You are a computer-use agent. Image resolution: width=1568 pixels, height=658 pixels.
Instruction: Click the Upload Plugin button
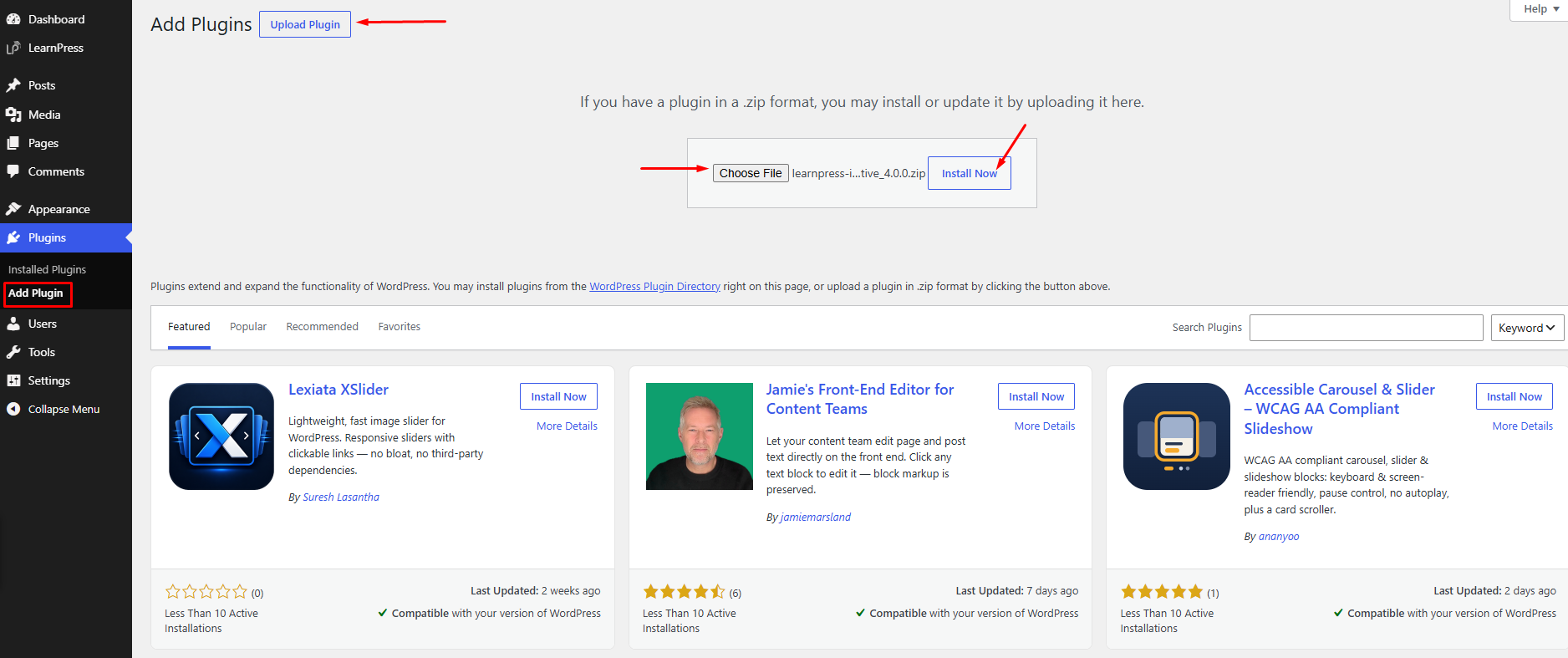pyautogui.click(x=305, y=24)
